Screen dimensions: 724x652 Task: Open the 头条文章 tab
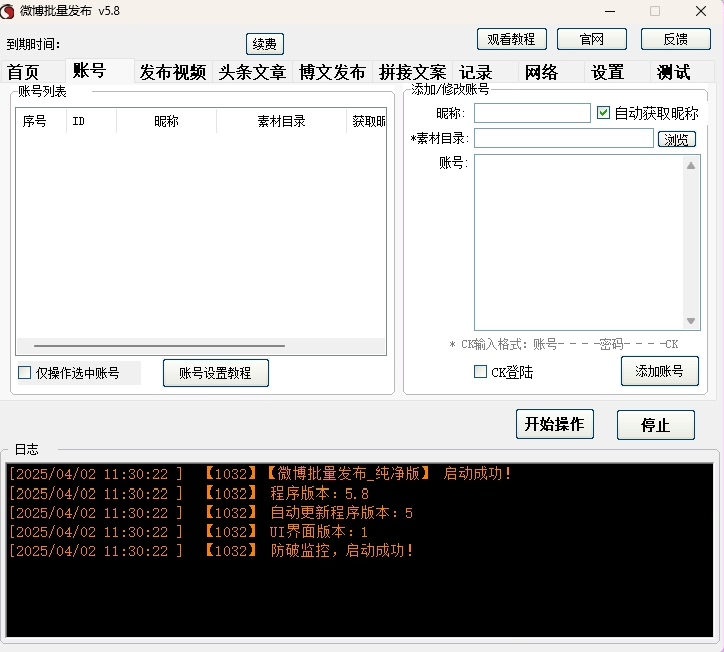pos(252,72)
